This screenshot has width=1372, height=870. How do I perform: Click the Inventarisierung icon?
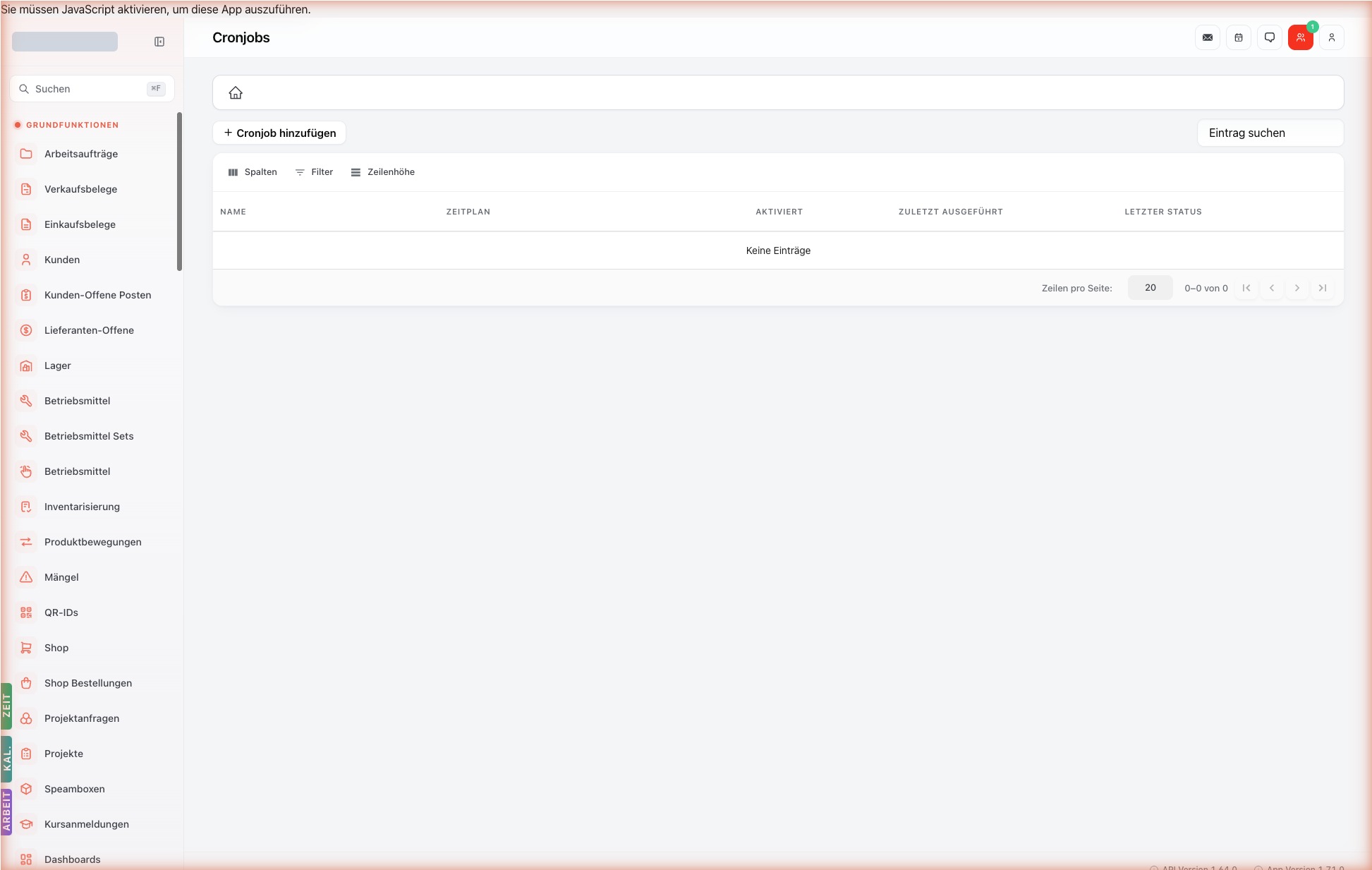(26, 507)
